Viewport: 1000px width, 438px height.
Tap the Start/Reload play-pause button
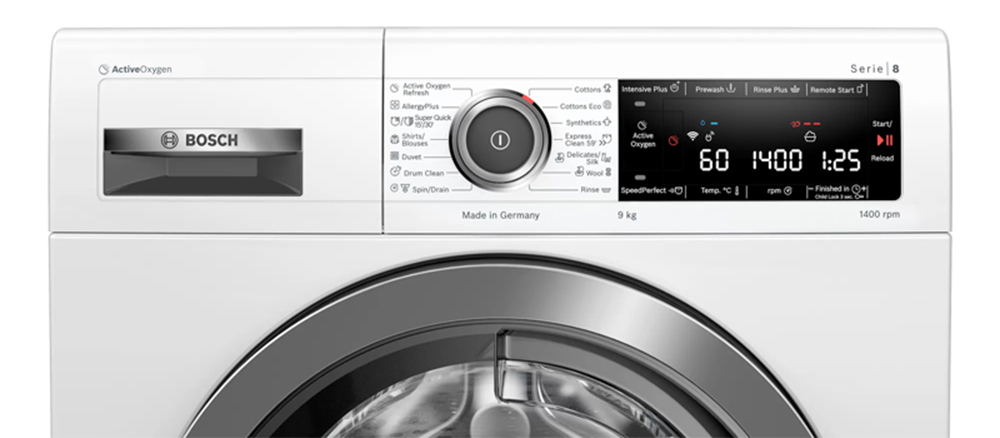(x=885, y=140)
